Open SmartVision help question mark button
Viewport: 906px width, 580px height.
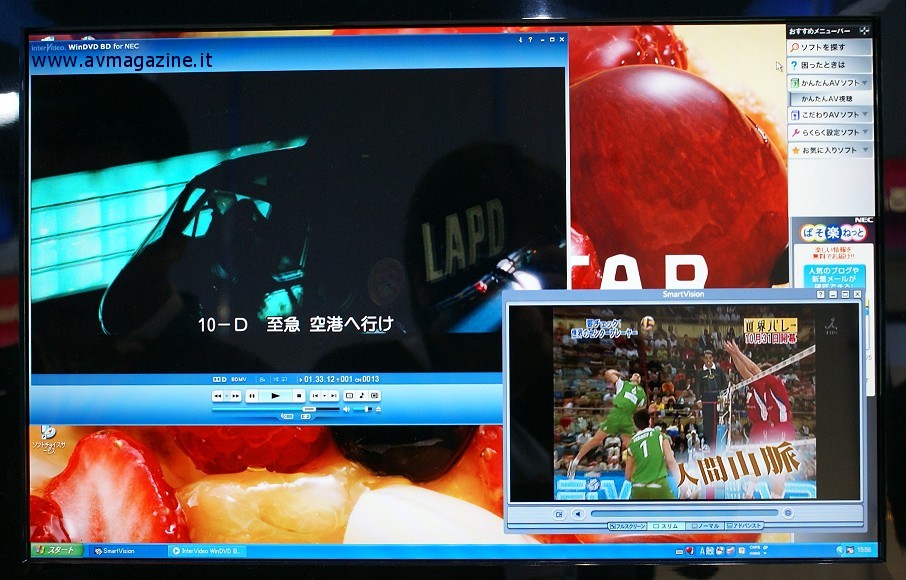(x=820, y=295)
